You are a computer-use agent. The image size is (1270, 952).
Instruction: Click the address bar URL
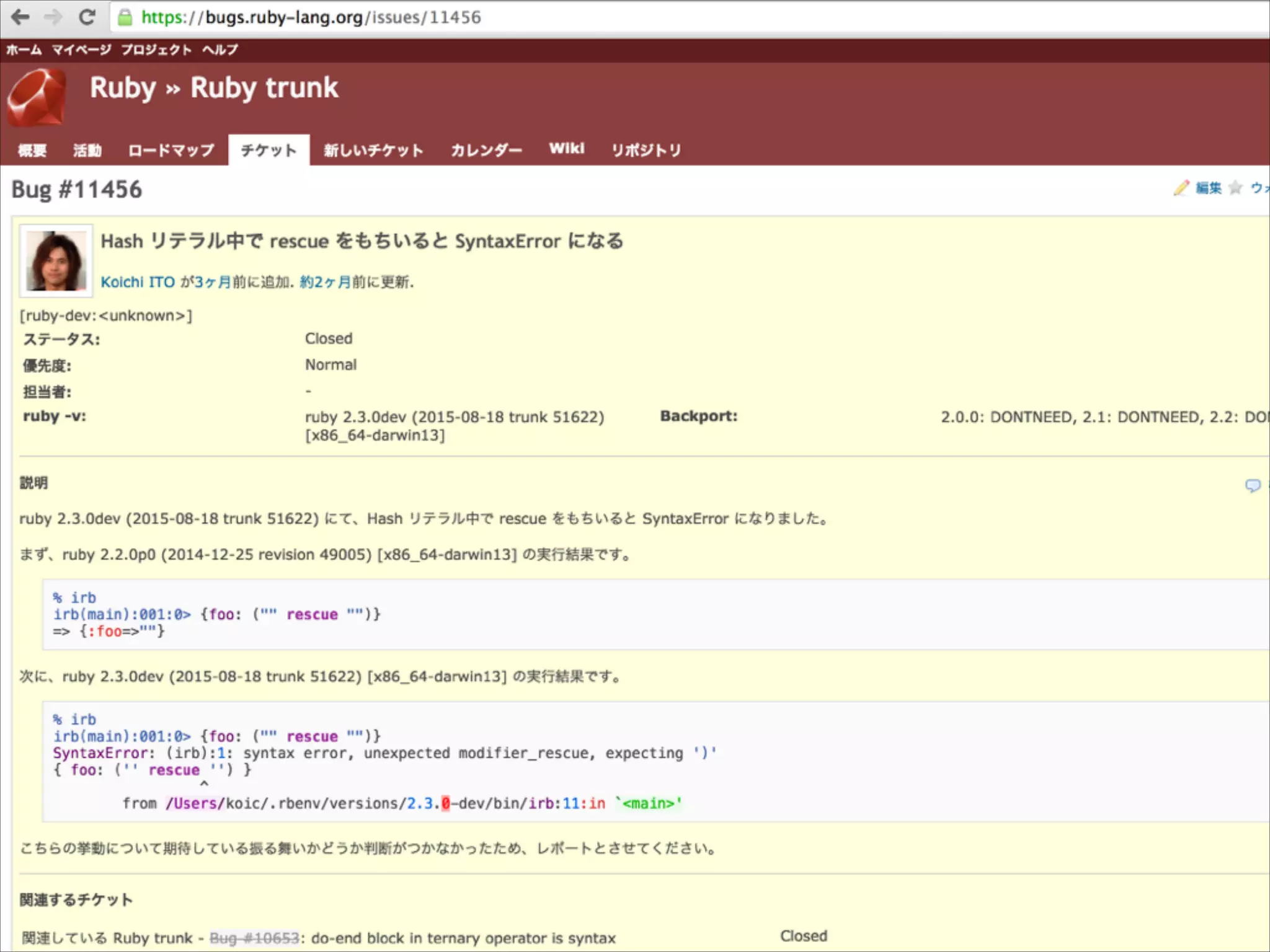(x=311, y=17)
